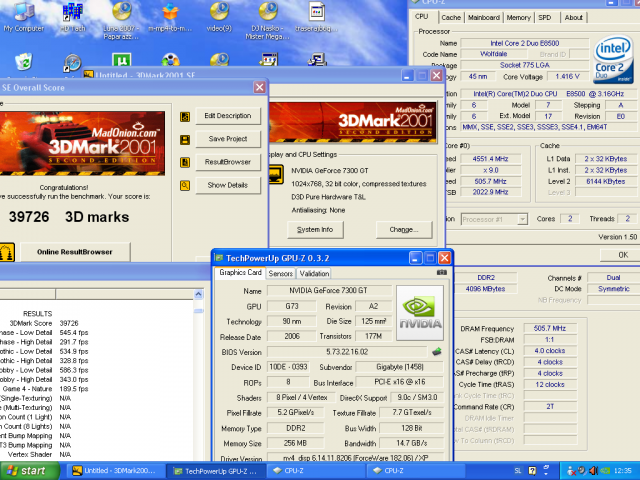Screen dimensions: 640x480
Task: Switch to Mainboard tab in CPU-Z
Action: tap(484, 18)
